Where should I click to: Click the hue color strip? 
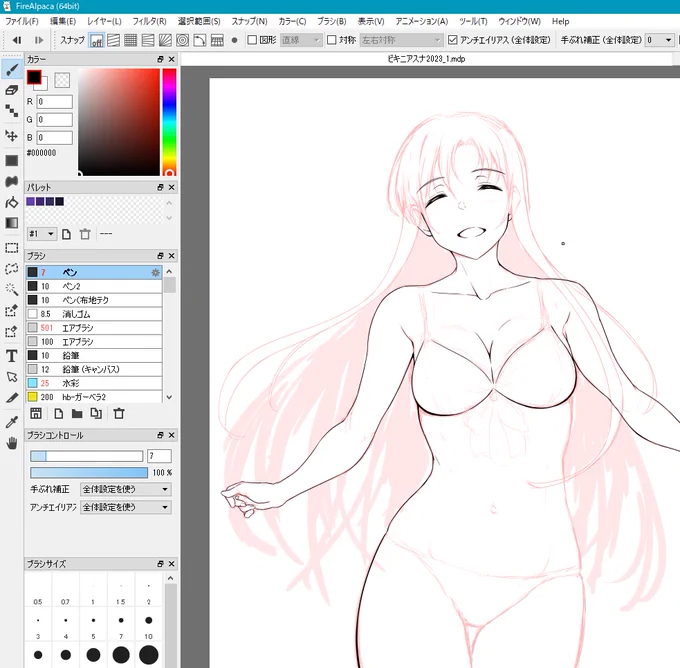tap(169, 122)
